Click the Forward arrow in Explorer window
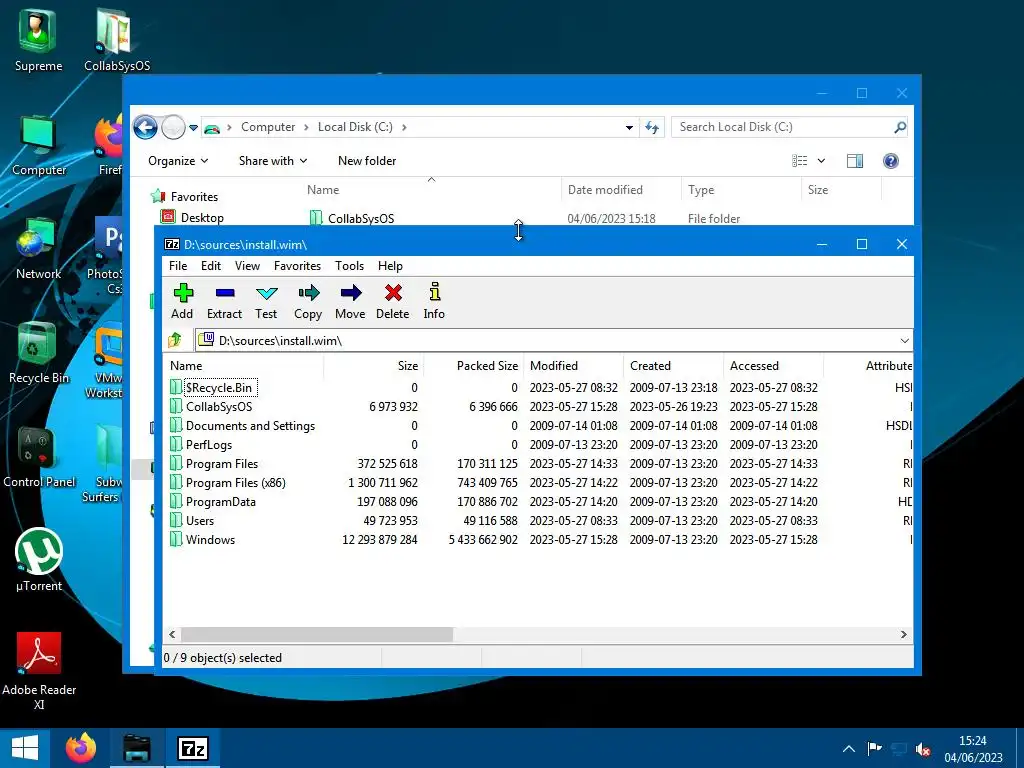The width and height of the screenshot is (1024, 768). click(x=173, y=127)
